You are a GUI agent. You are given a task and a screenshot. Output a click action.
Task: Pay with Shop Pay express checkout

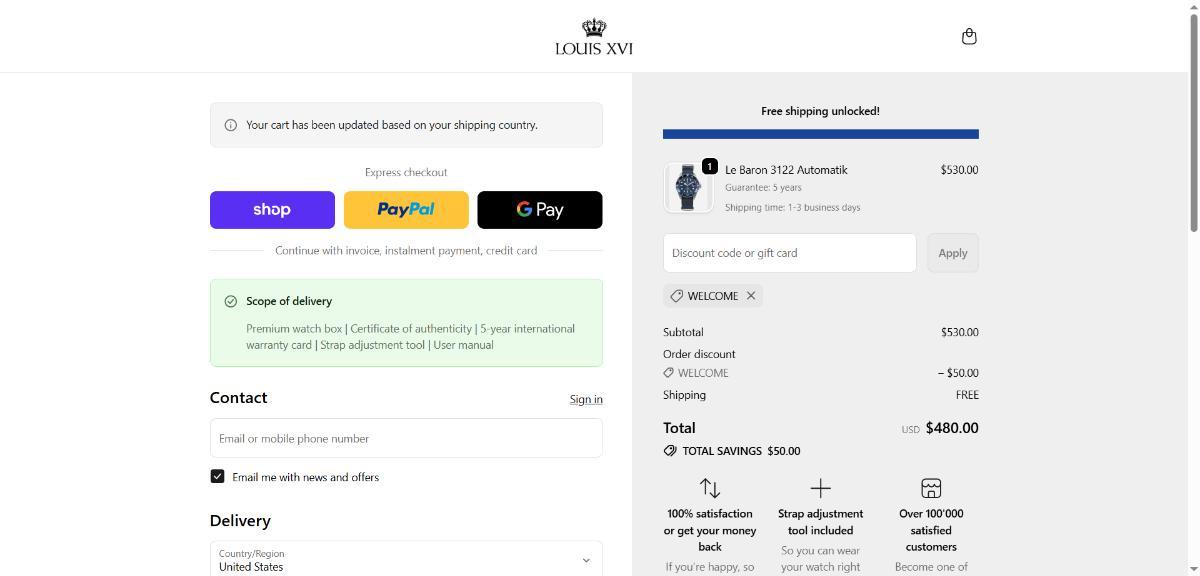(272, 210)
